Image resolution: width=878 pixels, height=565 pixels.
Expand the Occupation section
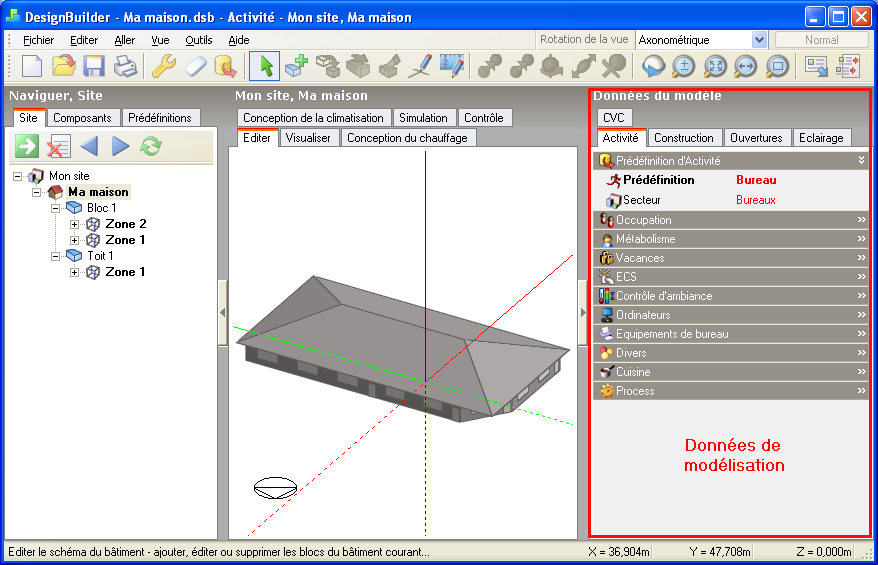pos(861,220)
